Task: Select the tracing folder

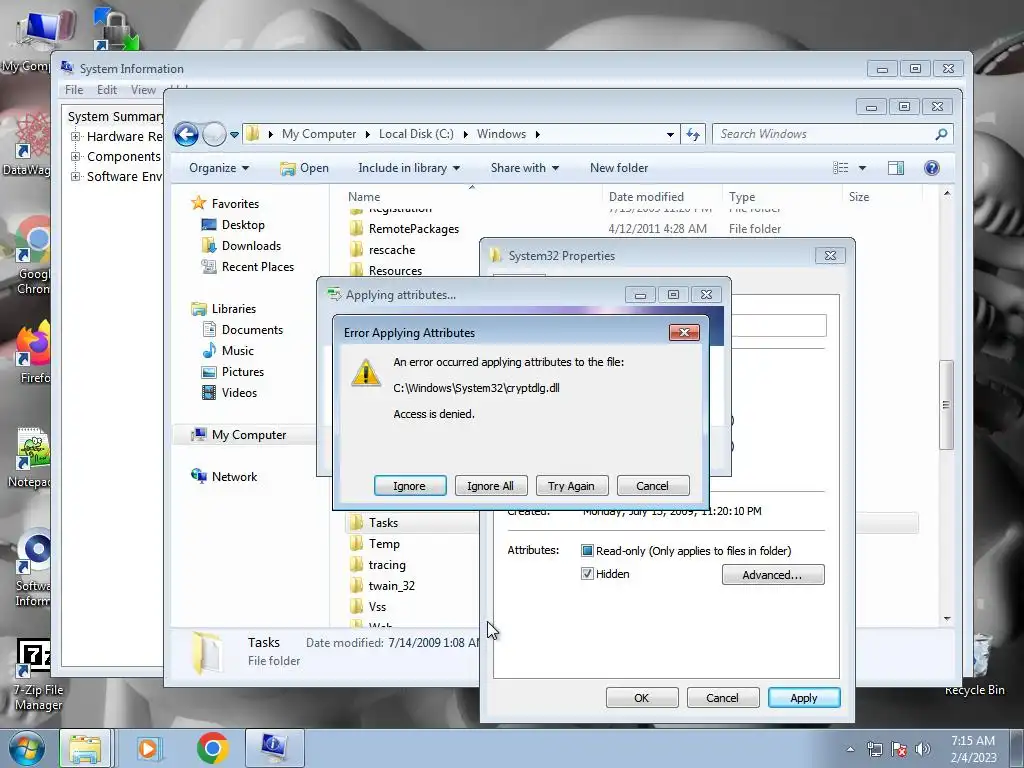Action: 377,565
